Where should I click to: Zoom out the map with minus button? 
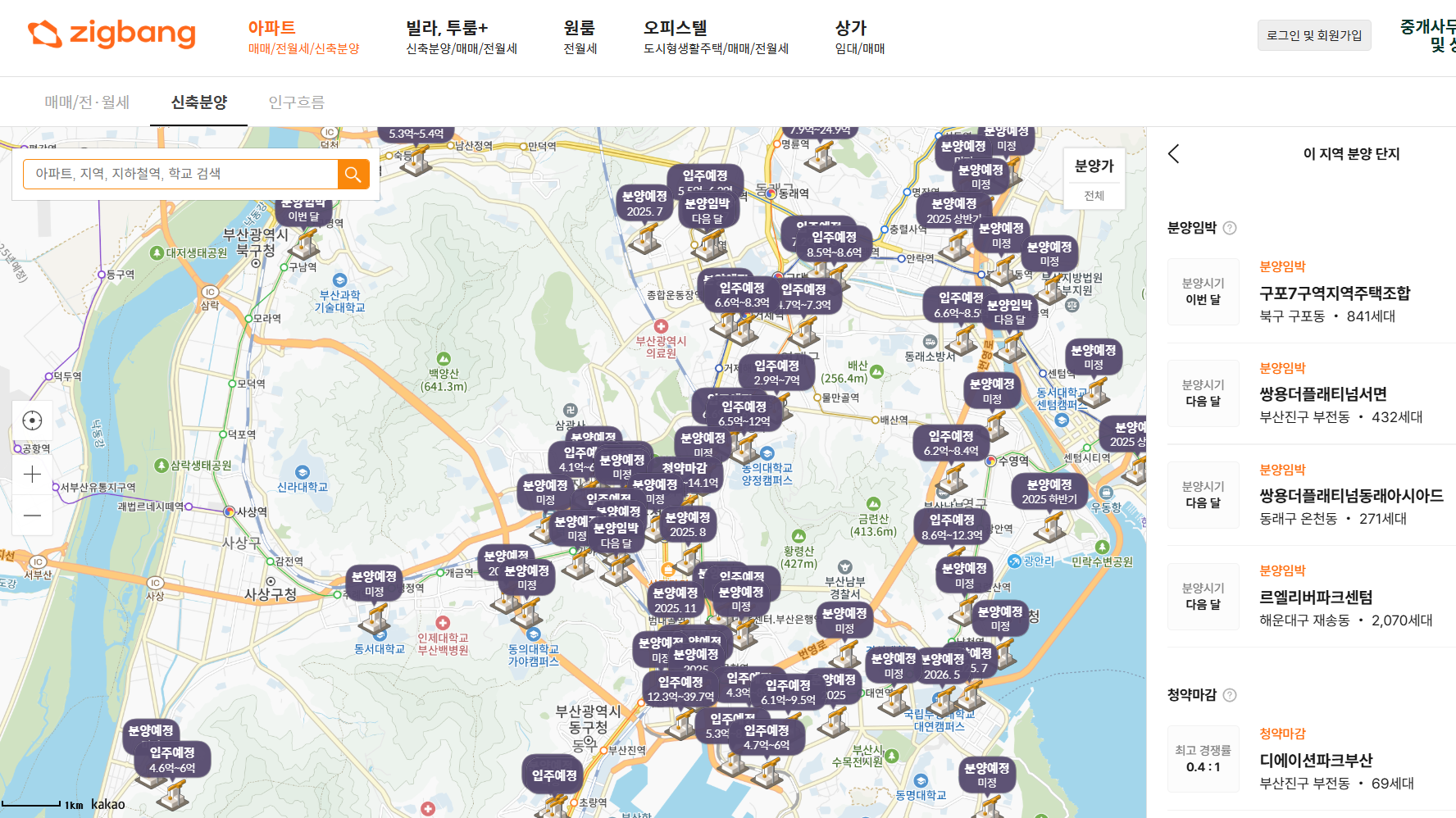point(32,516)
